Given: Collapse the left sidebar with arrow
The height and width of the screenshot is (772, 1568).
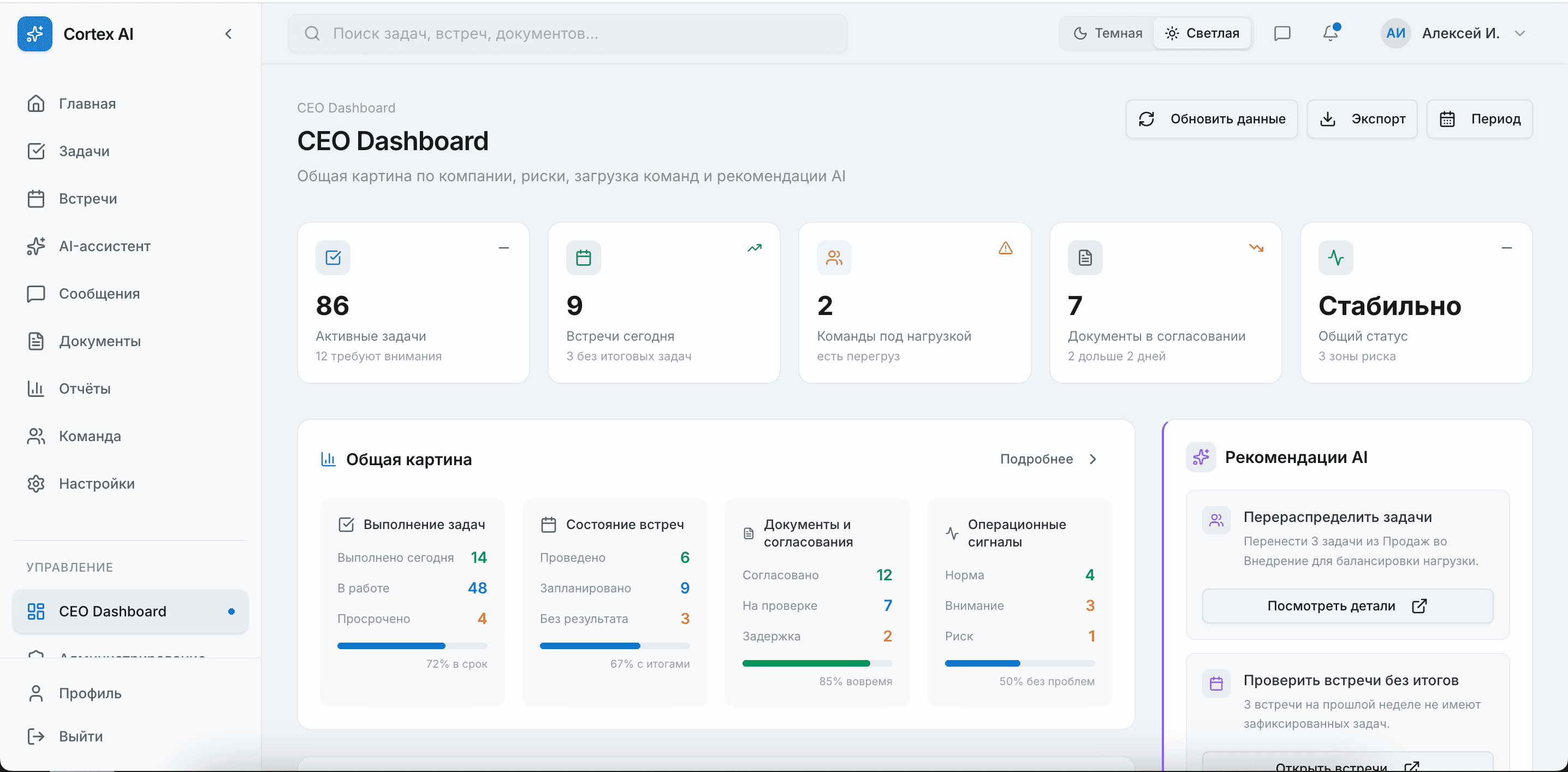Looking at the screenshot, I should [x=229, y=34].
